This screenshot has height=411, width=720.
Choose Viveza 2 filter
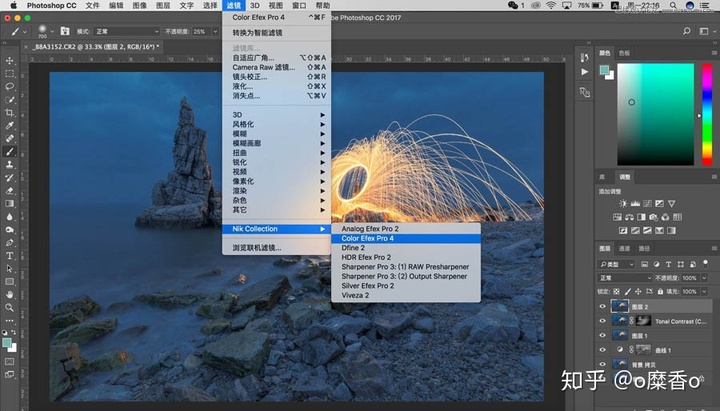point(406,295)
